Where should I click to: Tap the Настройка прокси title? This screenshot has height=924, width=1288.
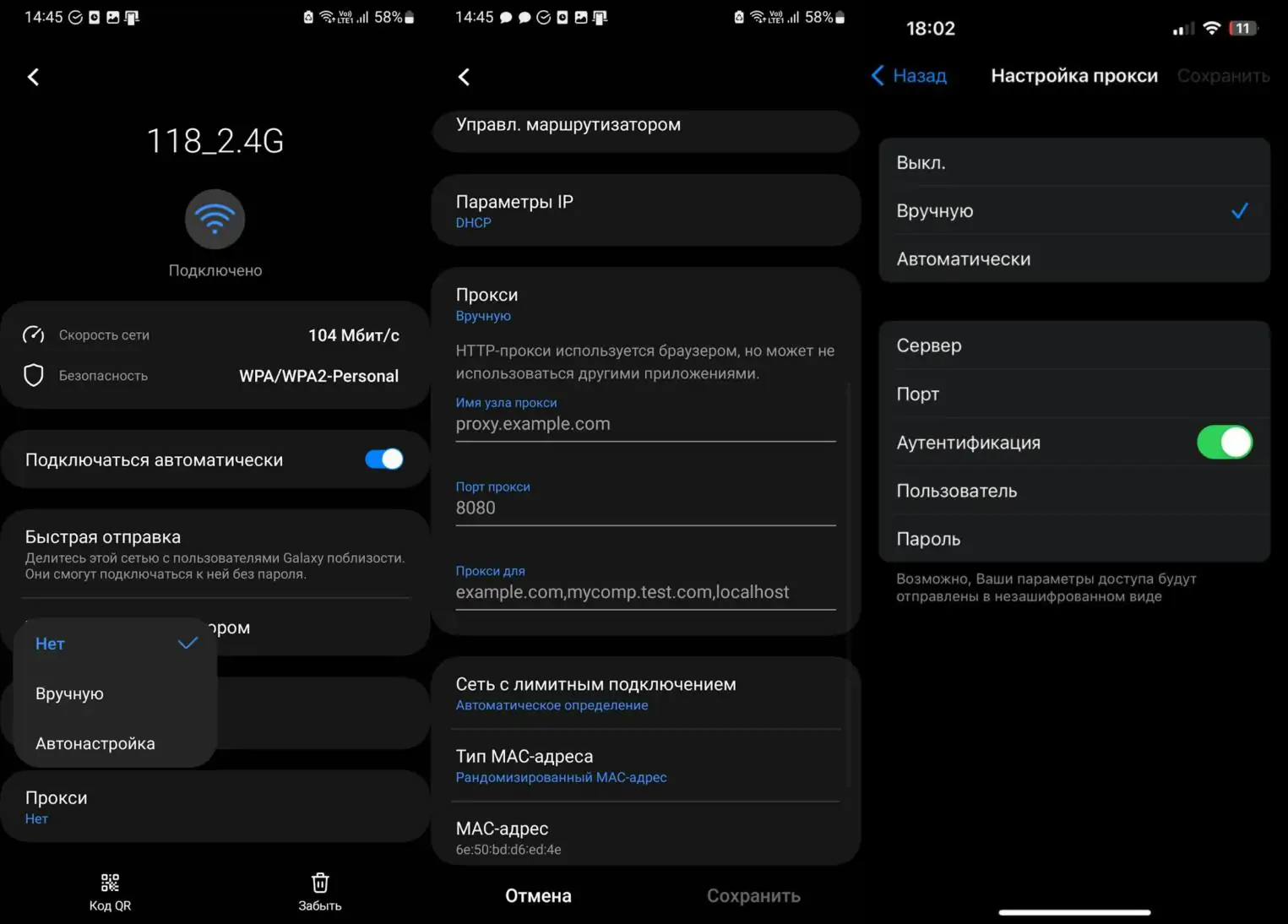coord(1074,75)
